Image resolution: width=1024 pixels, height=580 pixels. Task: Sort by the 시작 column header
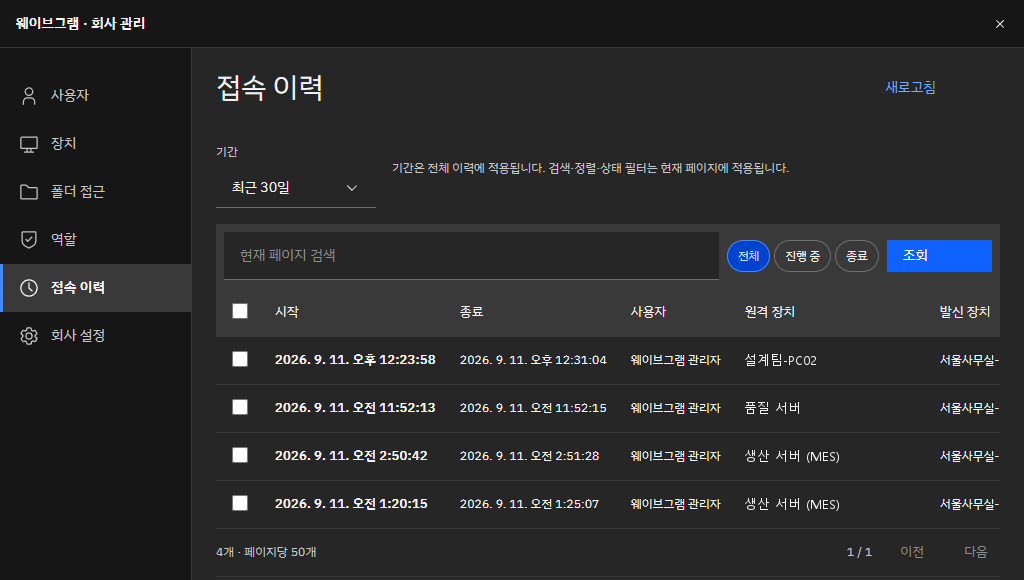coord(287,312)
